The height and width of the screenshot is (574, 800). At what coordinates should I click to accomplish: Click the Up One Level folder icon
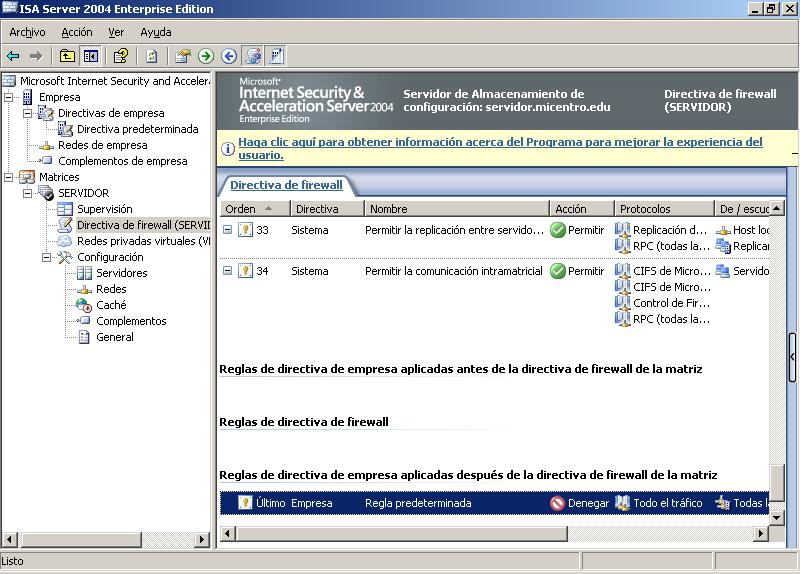pyautogui.click(x=67, y=56)
